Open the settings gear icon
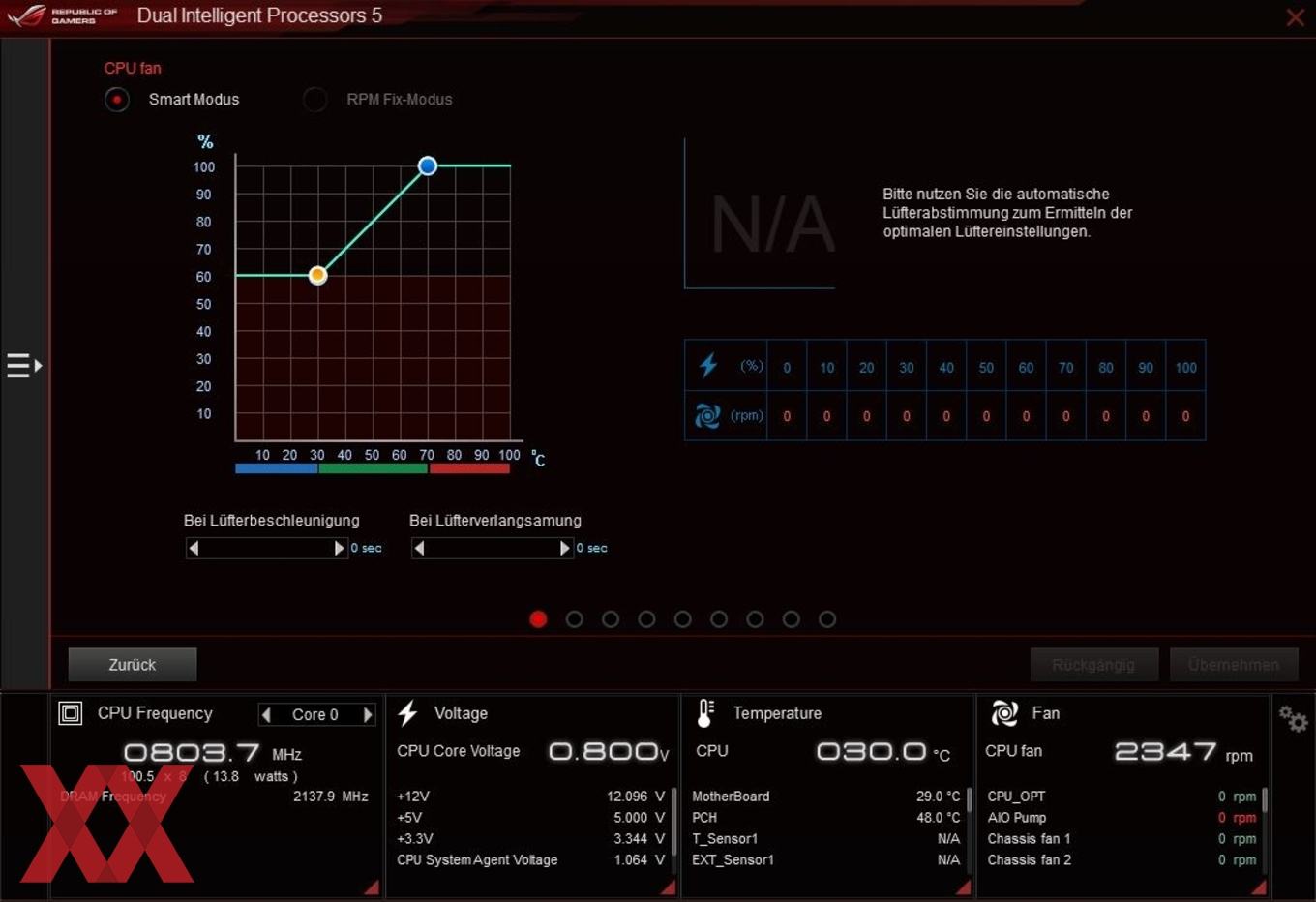This screenshot has height=902, width=1316. 1293,718
